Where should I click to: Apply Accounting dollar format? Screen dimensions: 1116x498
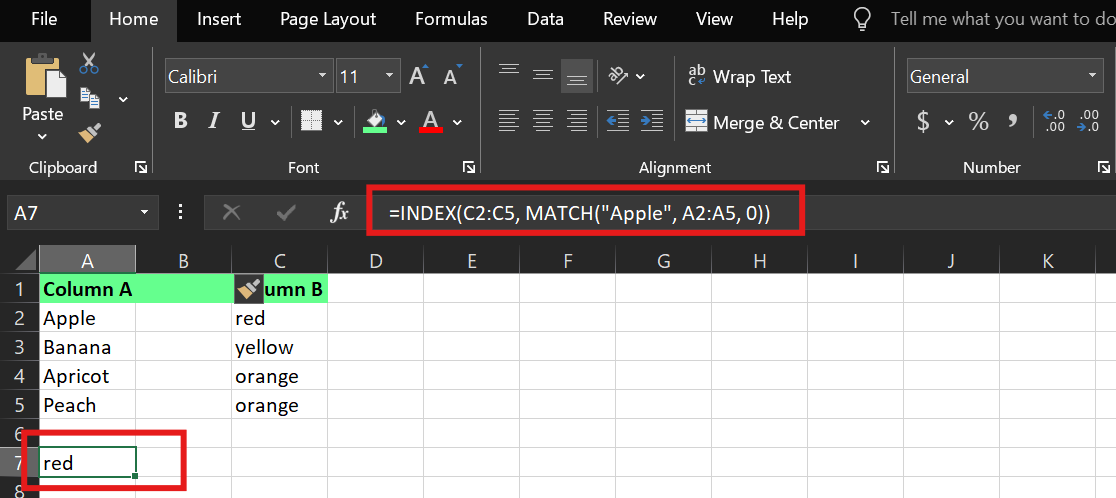coord(922,122)
